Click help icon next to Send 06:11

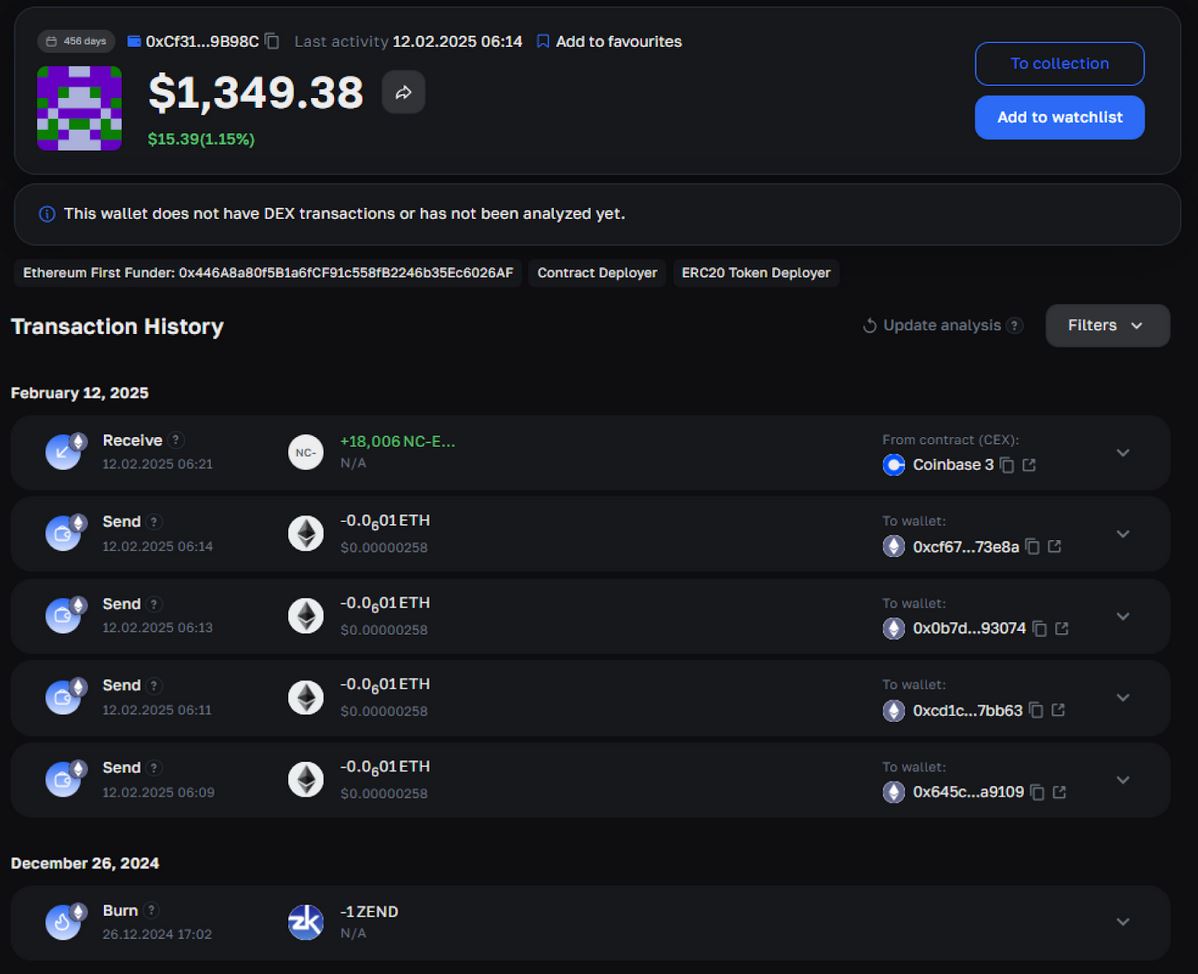tap(154, 685)
